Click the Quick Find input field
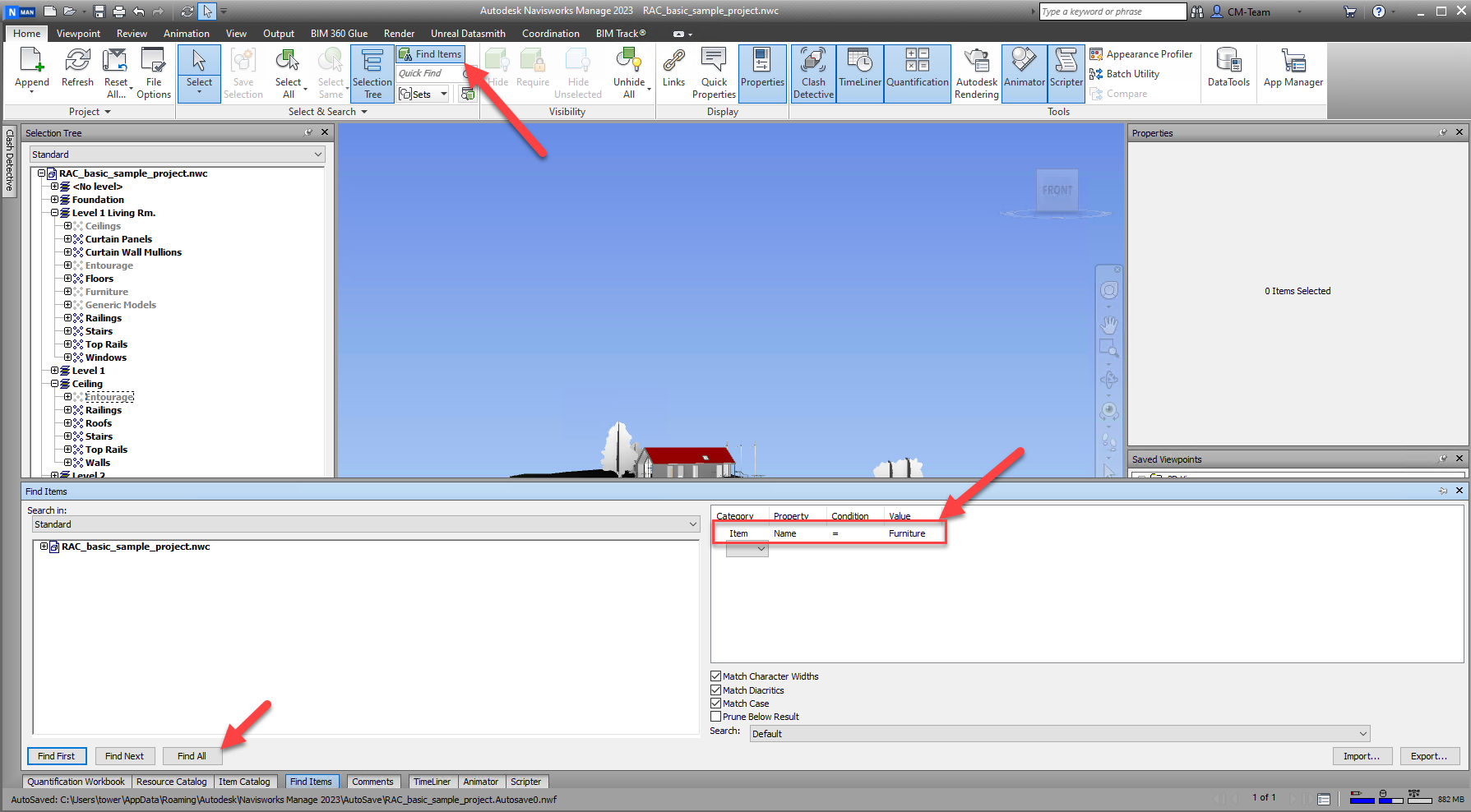The width and height of the screenshot is (1471, 812). point(430,73)
